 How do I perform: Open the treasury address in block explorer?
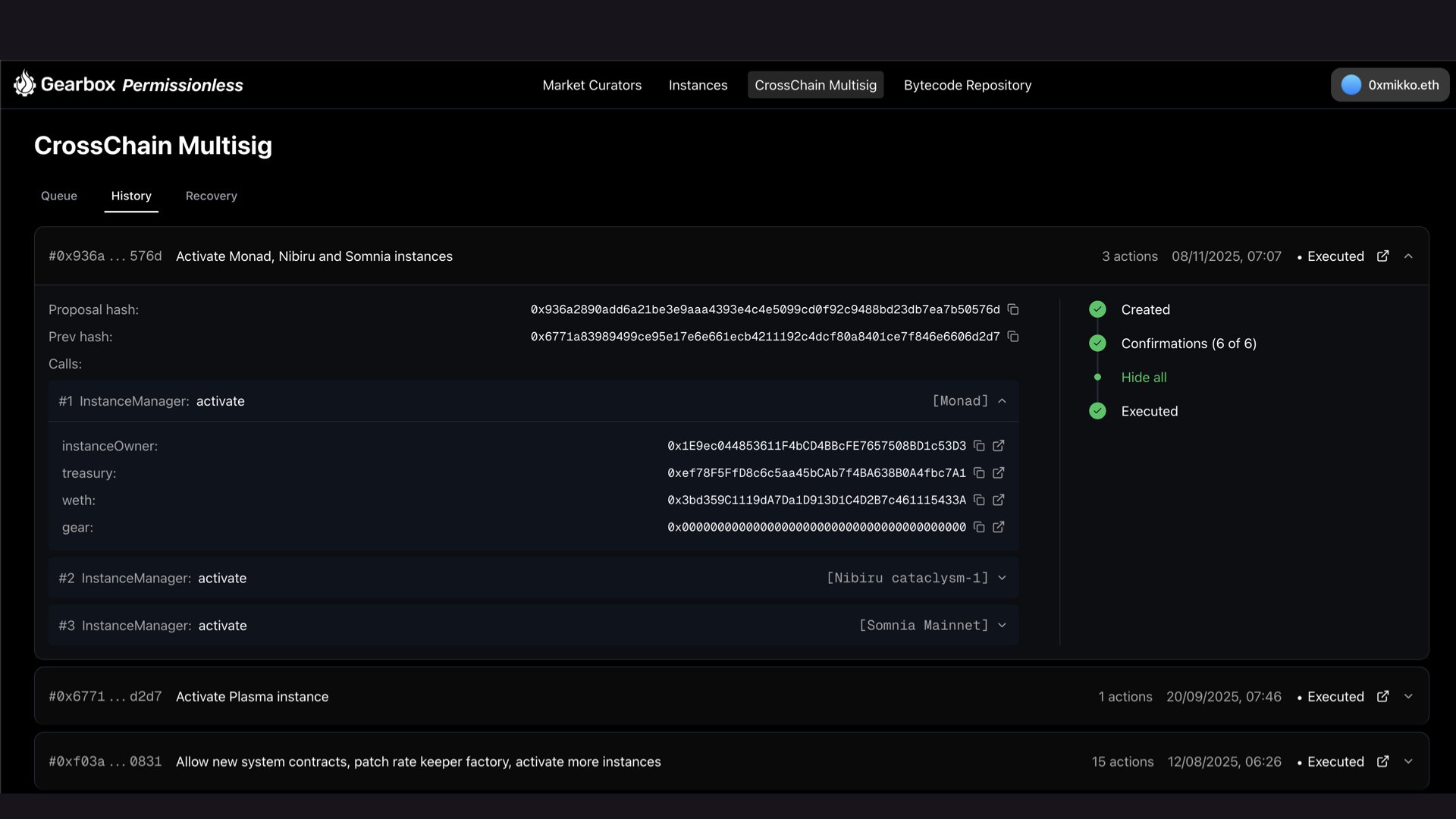tap(999, 472)
